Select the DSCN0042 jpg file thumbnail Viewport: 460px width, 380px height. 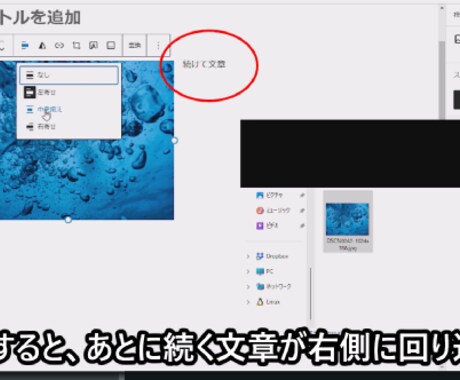348,222
